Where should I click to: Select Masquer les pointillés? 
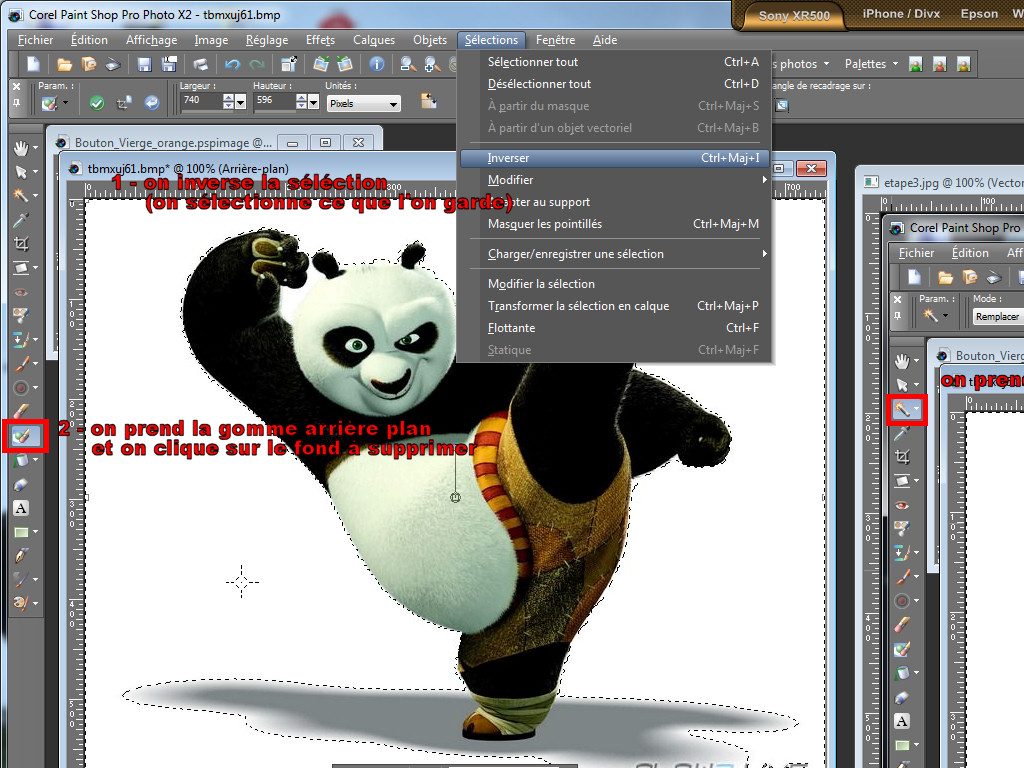(x=614, y=224)
